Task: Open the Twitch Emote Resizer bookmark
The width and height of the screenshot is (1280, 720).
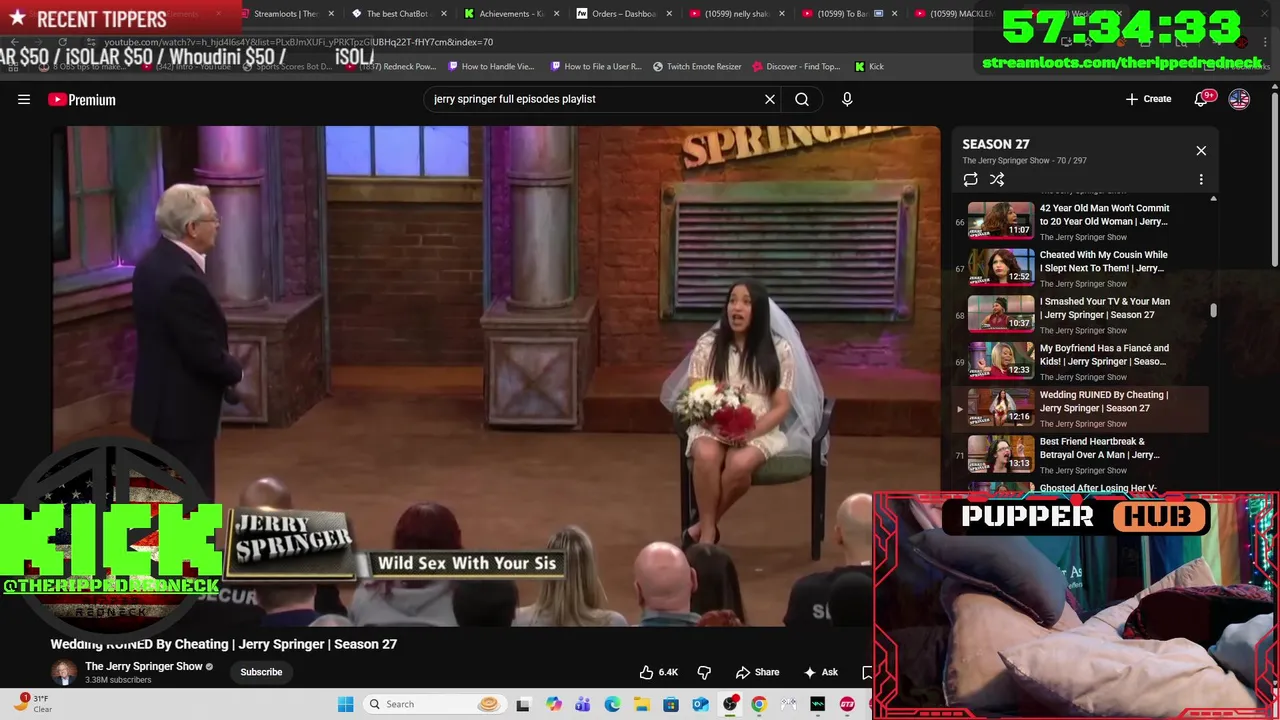Action: [697, 67]
